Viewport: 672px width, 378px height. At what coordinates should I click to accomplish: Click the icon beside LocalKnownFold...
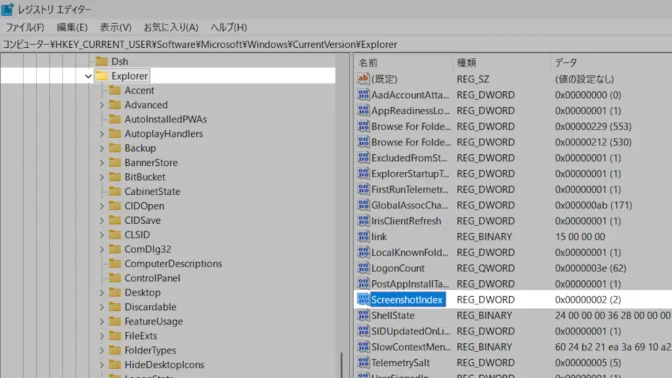(x=363, y=252)
